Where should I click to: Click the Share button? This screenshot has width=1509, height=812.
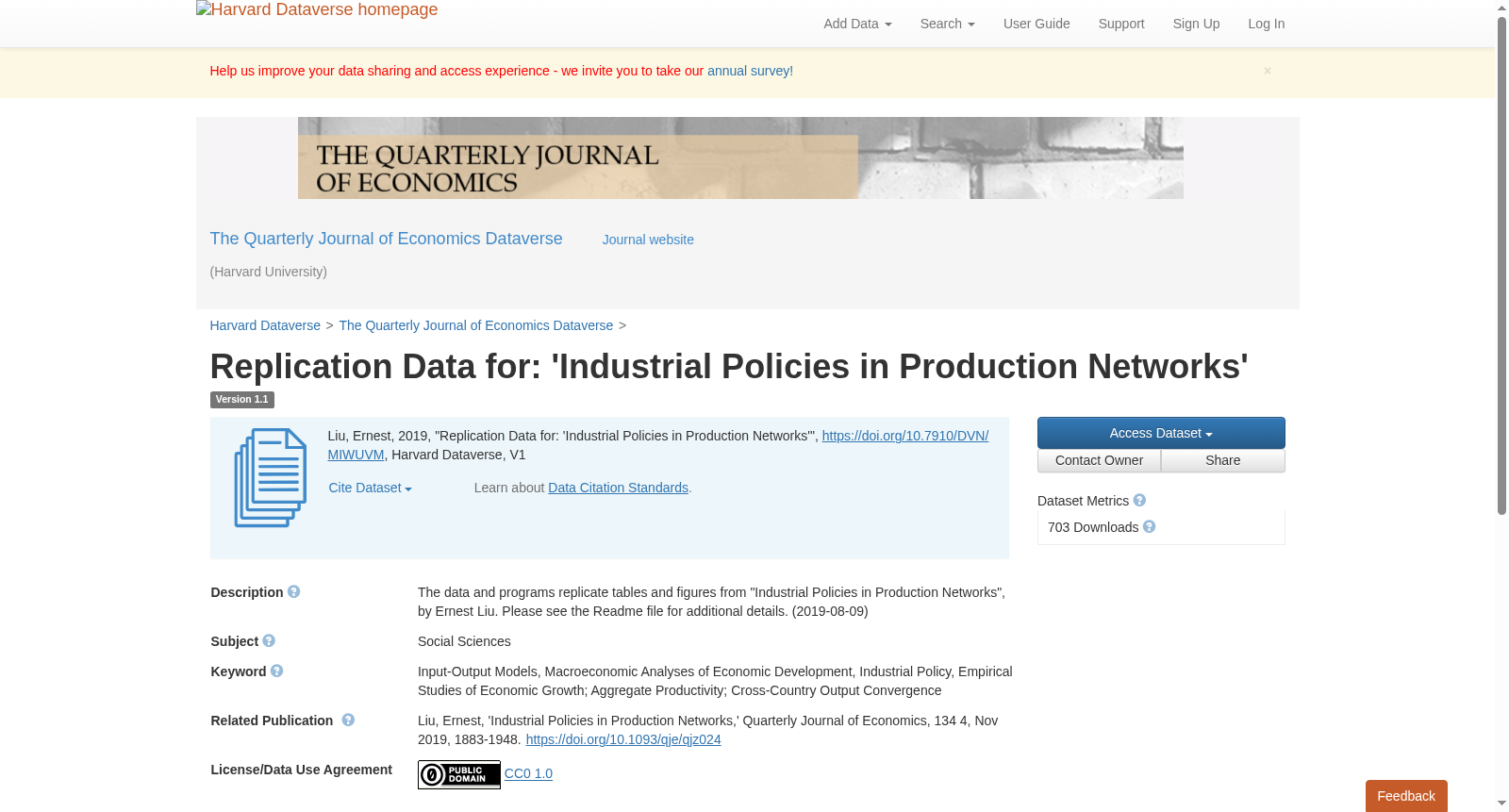click(1223, 460)
